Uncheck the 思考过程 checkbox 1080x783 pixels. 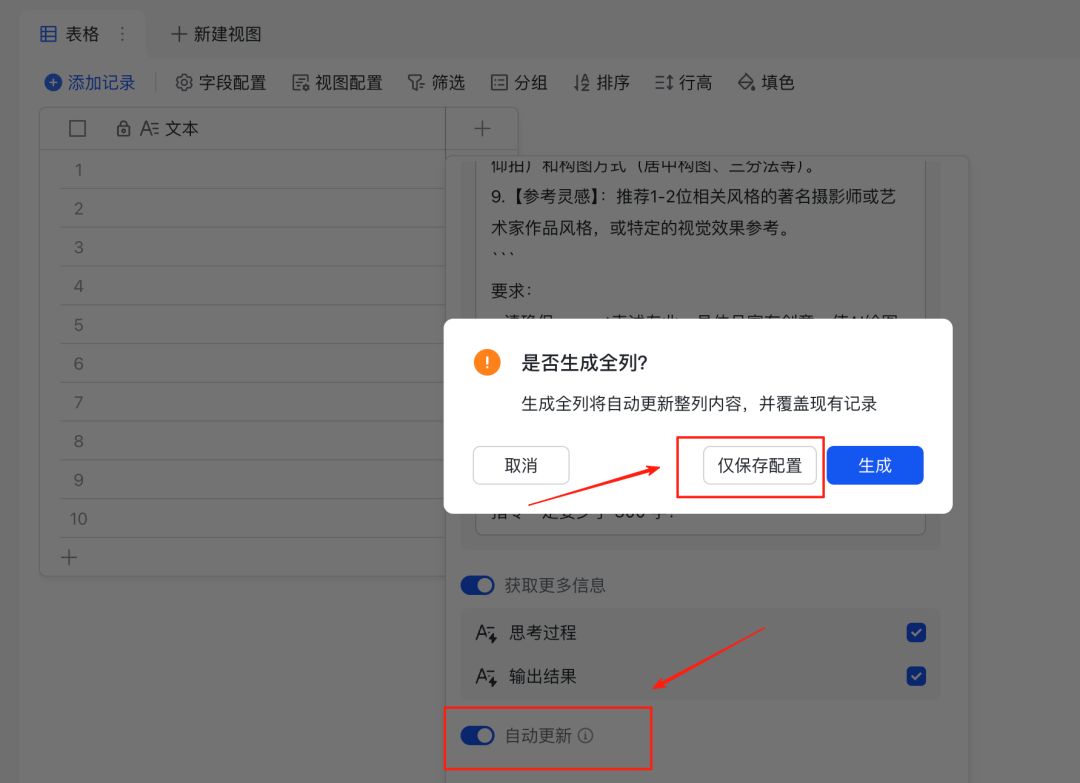tap(916, 632)
